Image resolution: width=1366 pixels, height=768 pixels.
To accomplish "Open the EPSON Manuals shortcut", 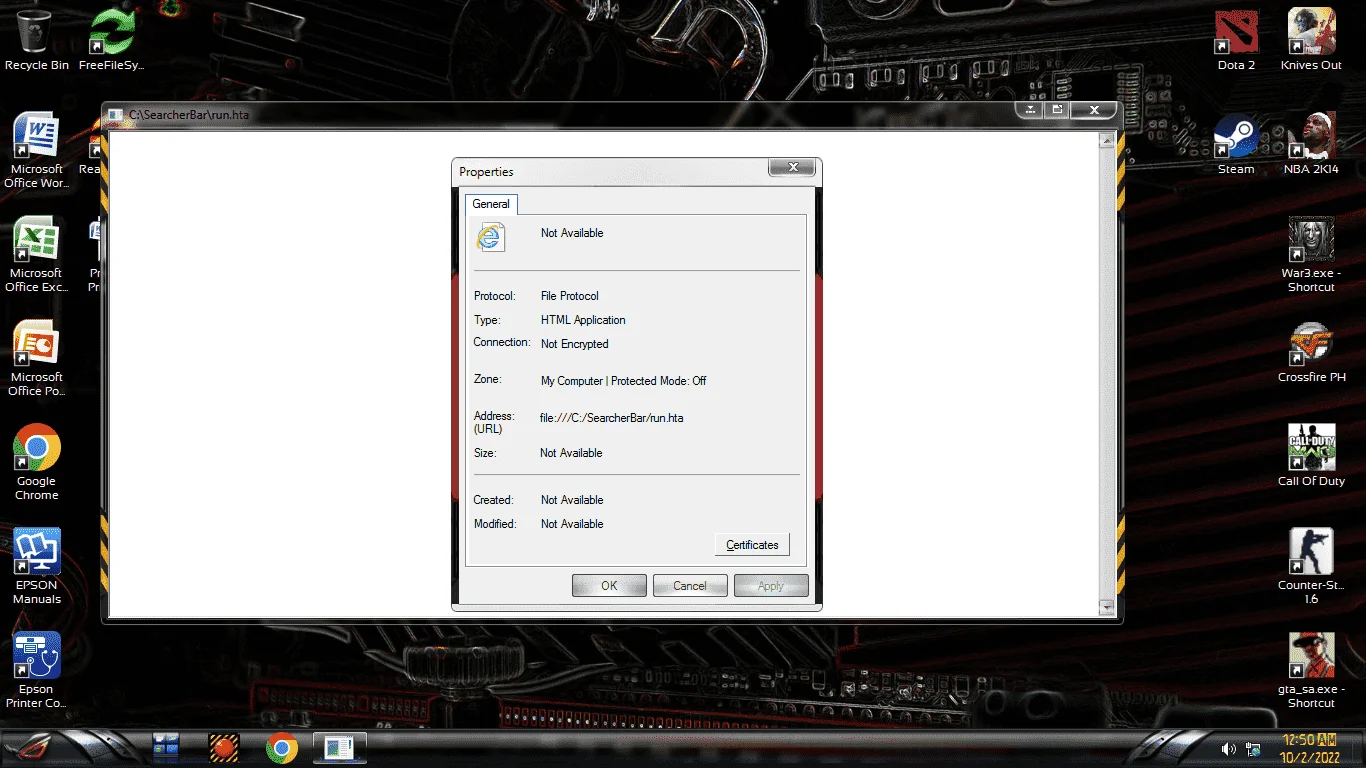I will pos(37,566).
